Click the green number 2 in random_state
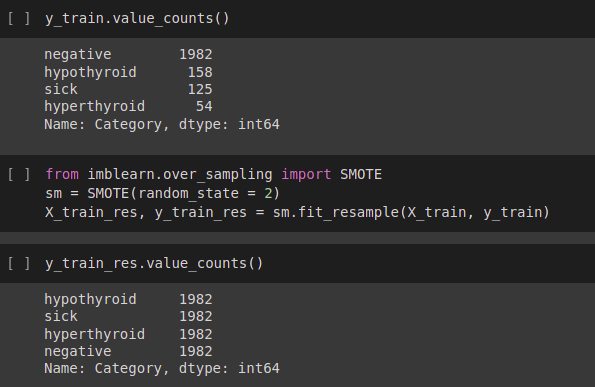The image size is (595, 387). [x=268, y=194]
